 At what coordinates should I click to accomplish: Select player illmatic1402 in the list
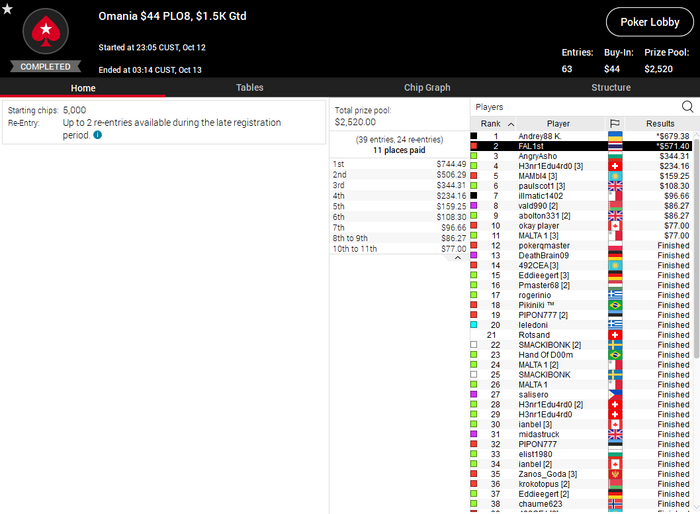pos(581,196)
